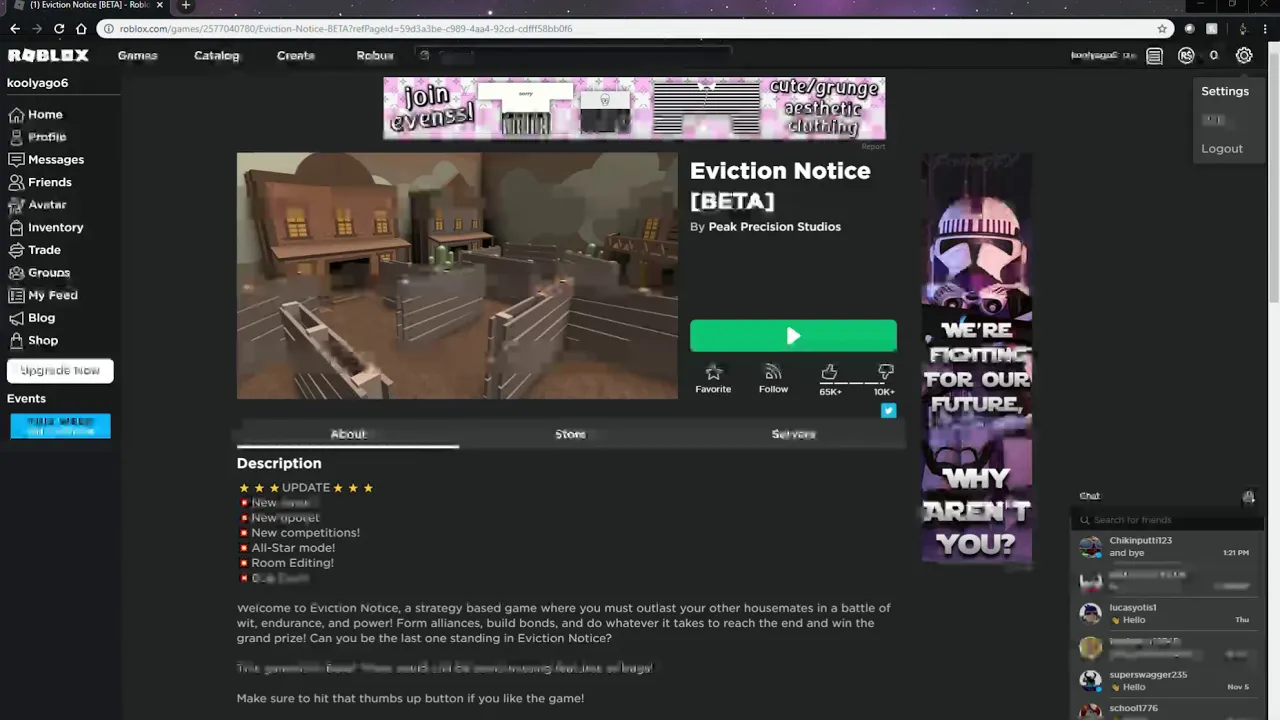Viewport: 1280px width, 720px height.
Task: Click the All-Star mode! update line
Action: [x=293, y=548]
